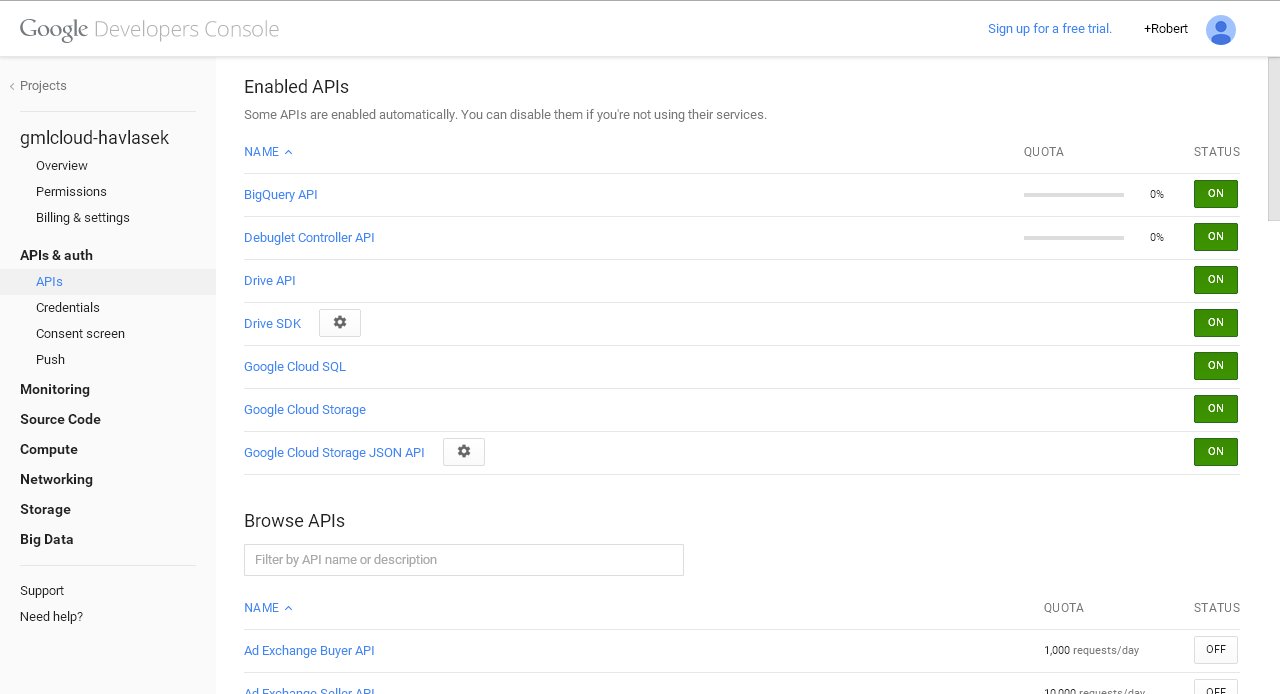The width and height of the screenshot is (1280, 694).
Task: Expand the Compute section in sidebar
Action: click(49, 449)
